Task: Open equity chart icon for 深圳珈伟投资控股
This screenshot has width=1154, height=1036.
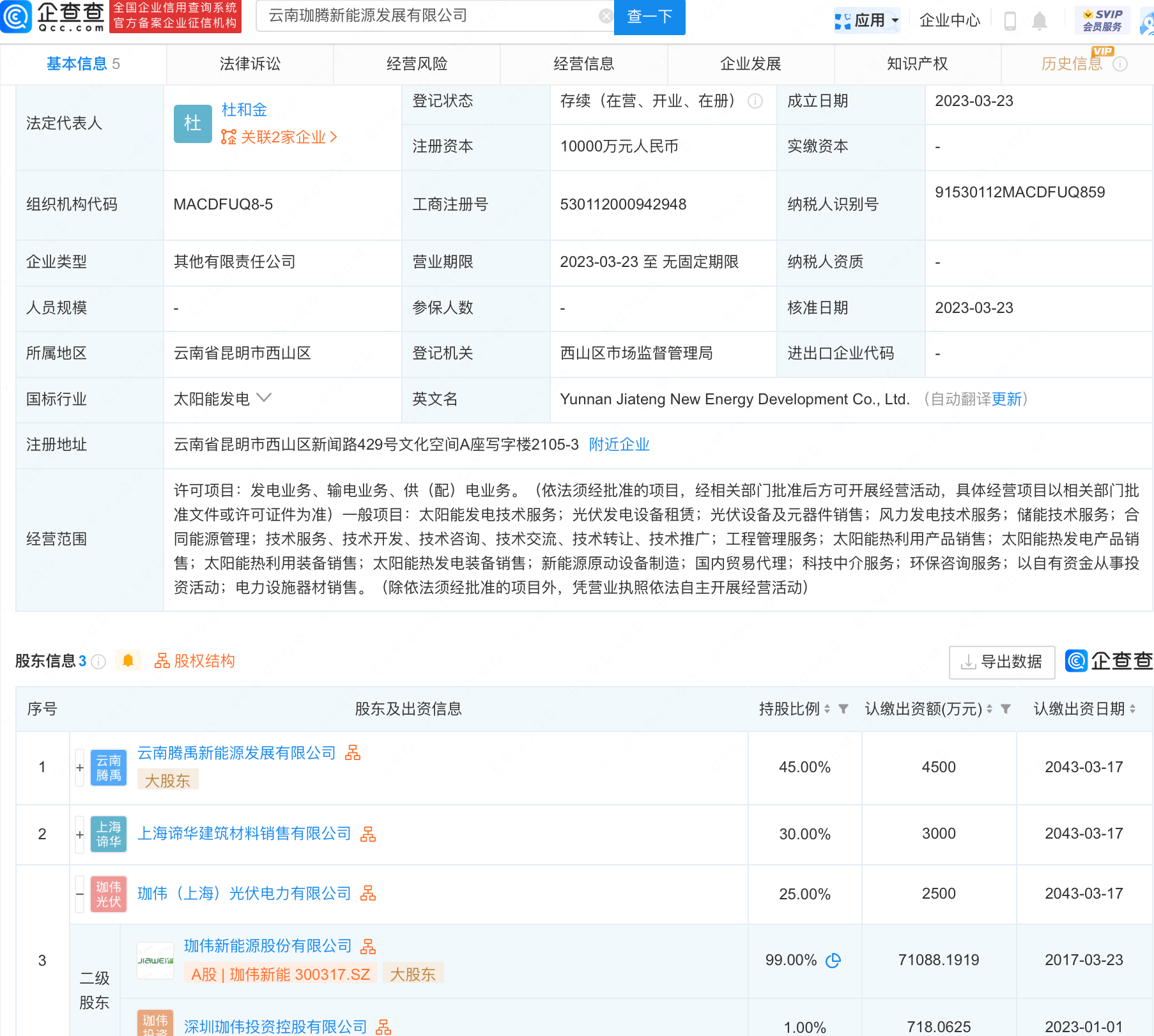Action: (383, 1027)
